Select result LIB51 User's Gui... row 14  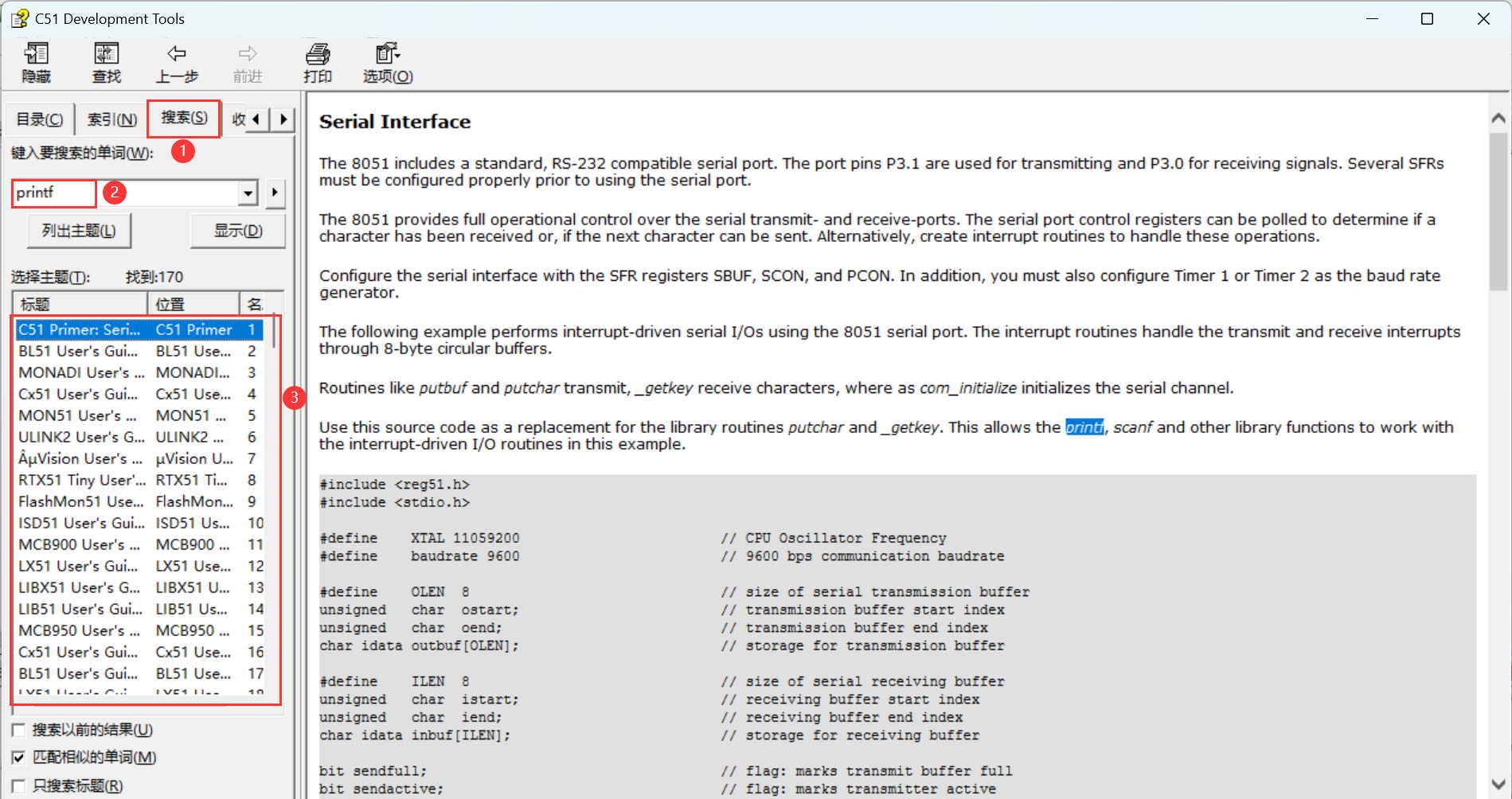click(x=139, y=609)
